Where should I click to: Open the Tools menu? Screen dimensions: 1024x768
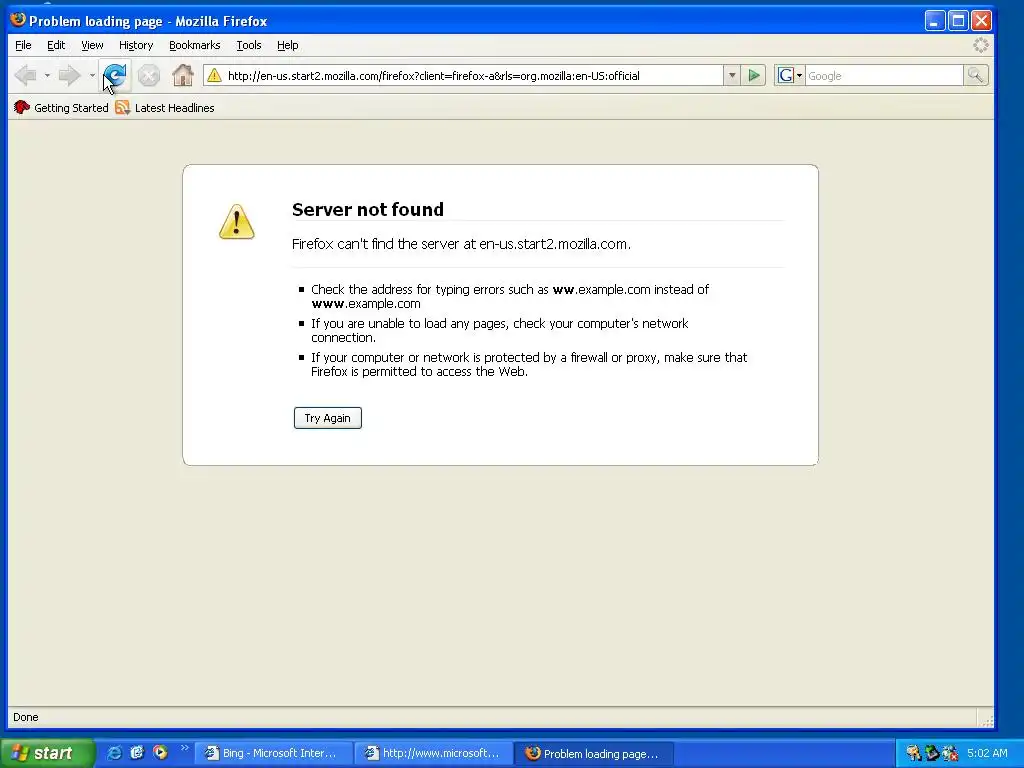click(x=249, y=45)
